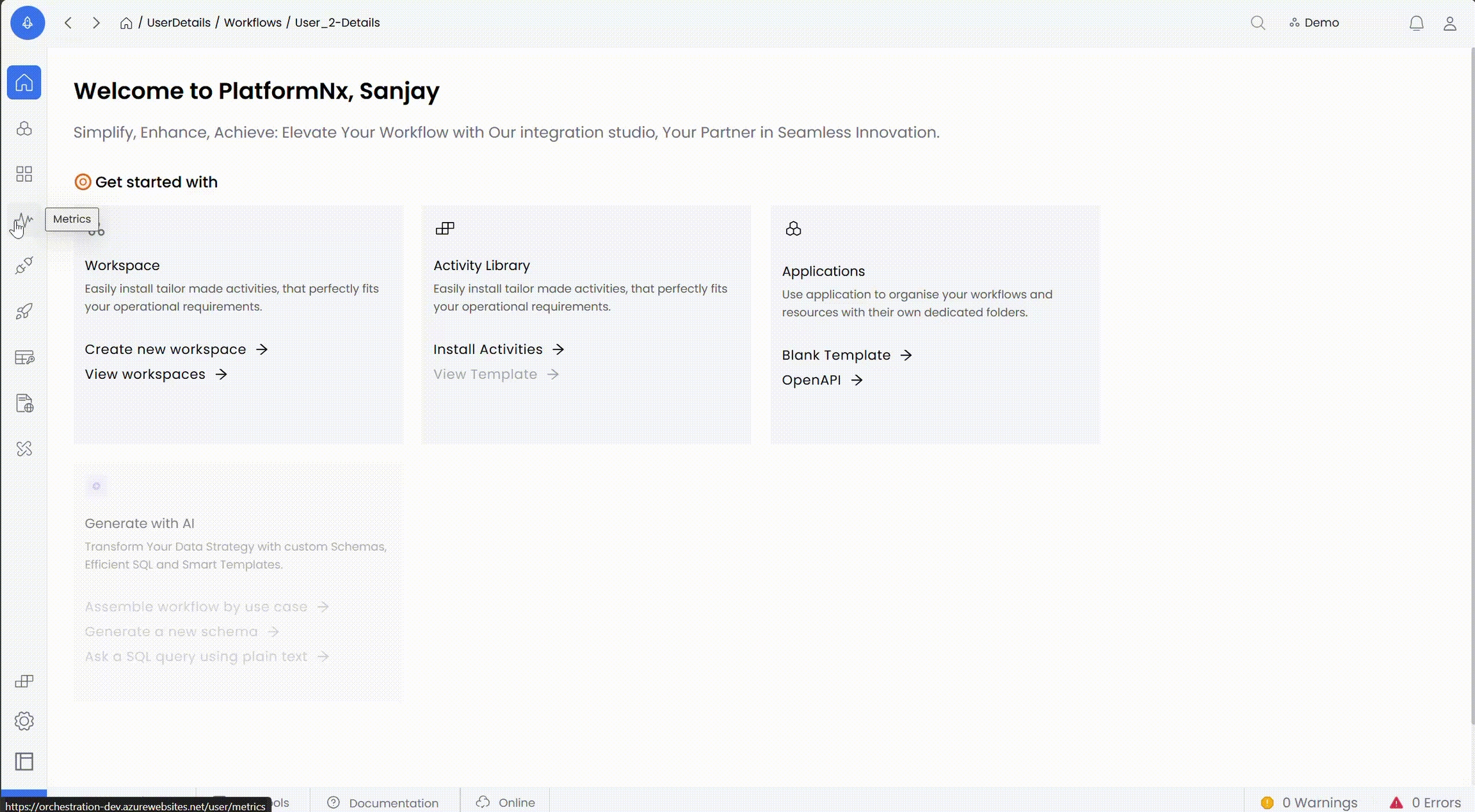
Task: Open the Demo workspace selector
Action: [1314, 23]
